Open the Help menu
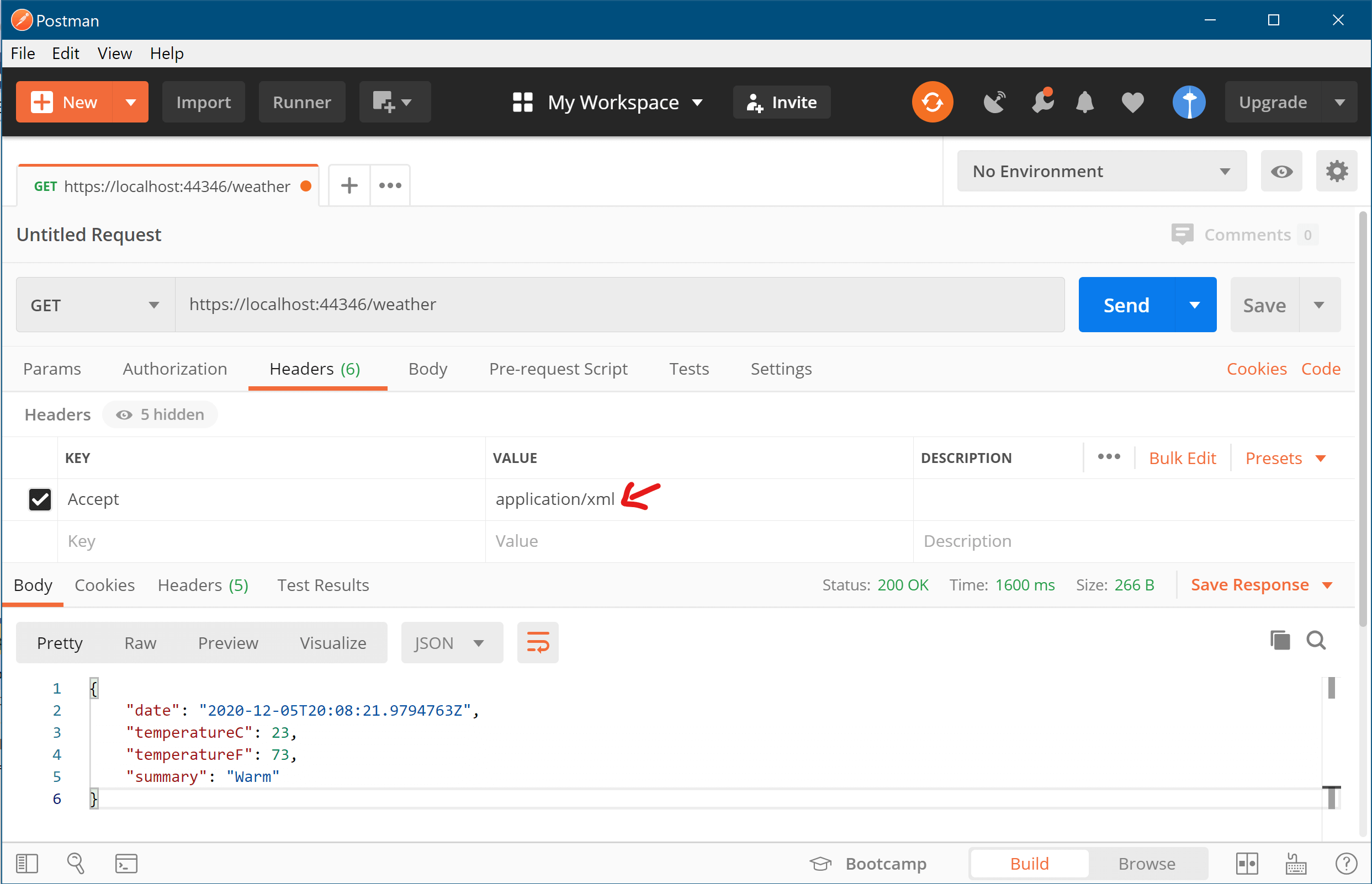 167,54
